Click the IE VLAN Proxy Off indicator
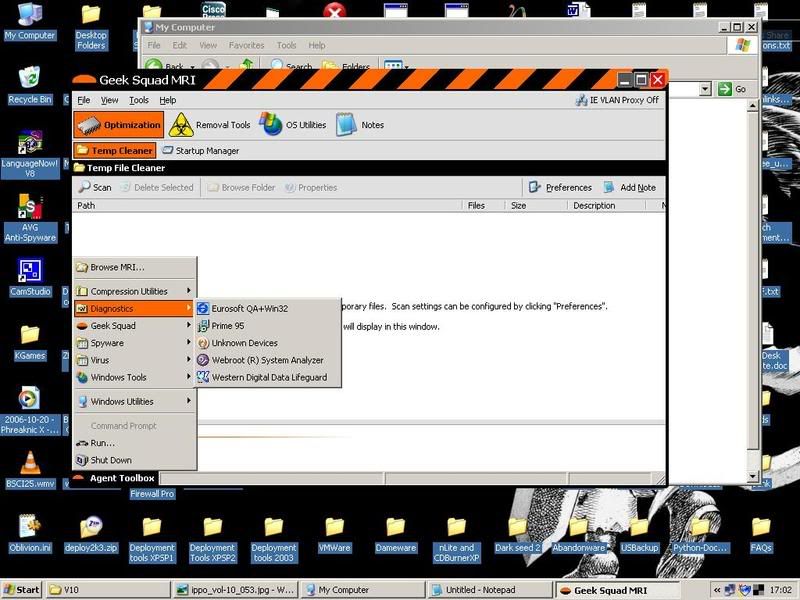 point(617,100)
